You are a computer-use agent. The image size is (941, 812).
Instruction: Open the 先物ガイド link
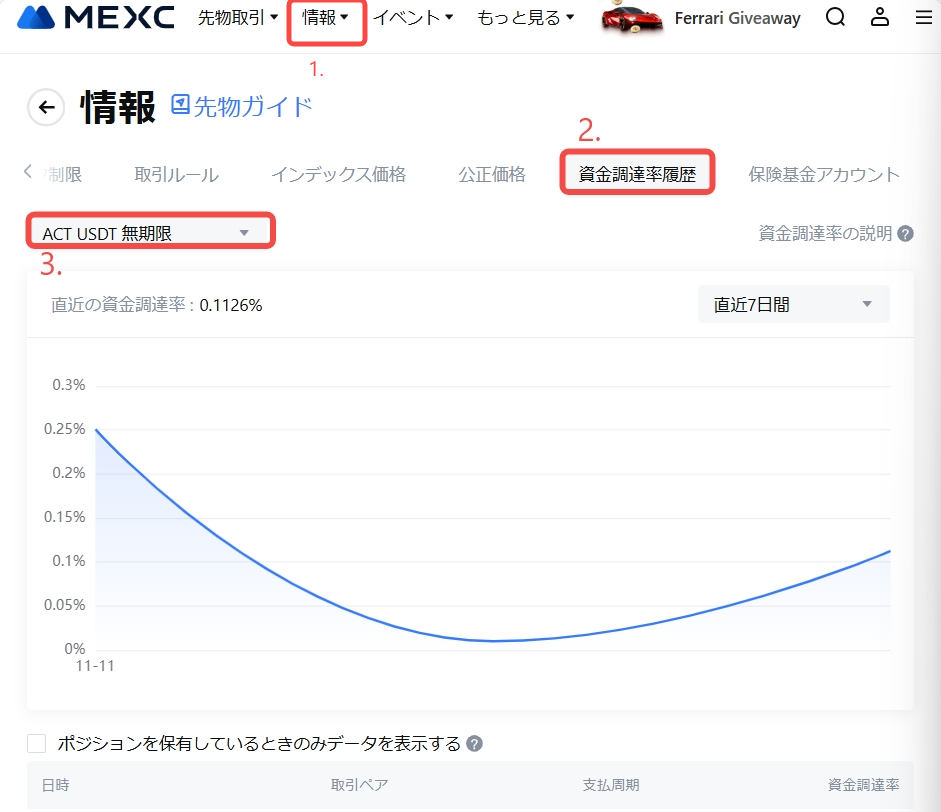[x=242, y=106]
